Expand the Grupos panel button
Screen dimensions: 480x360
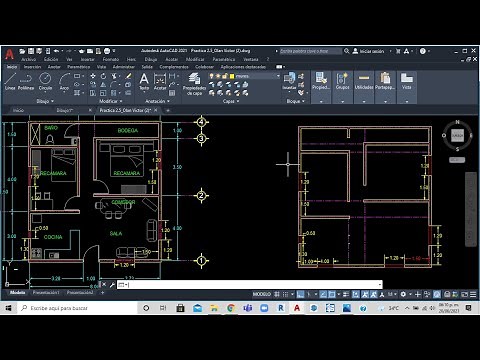(342, 87)
